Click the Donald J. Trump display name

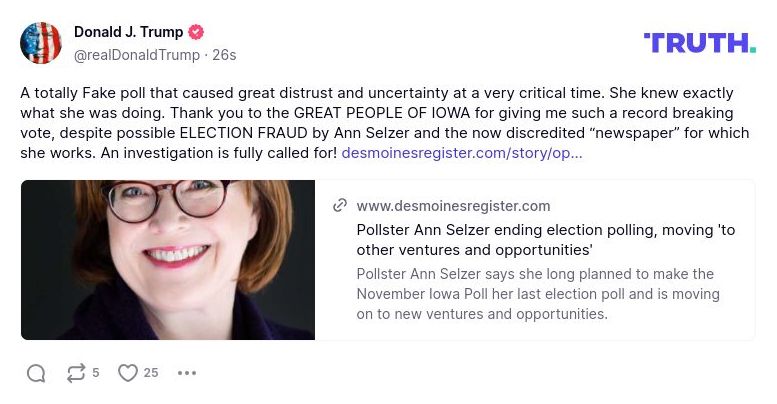tap(130, 32)
